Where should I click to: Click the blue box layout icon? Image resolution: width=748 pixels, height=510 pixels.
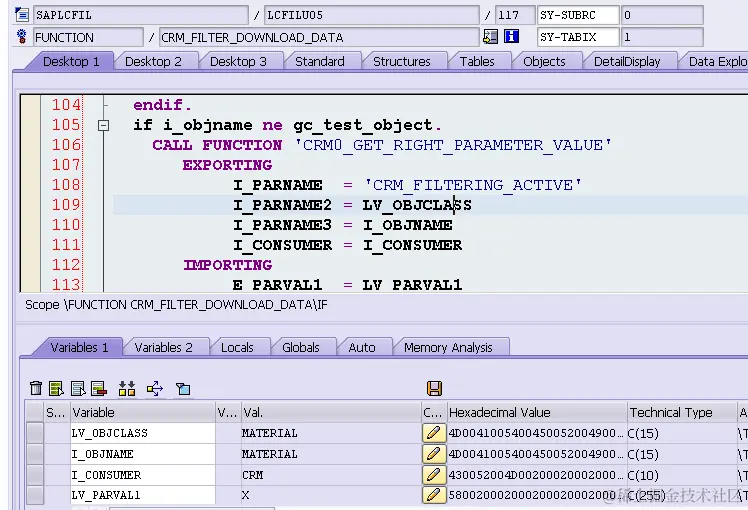pyautogui.click(x=183, y=389)
